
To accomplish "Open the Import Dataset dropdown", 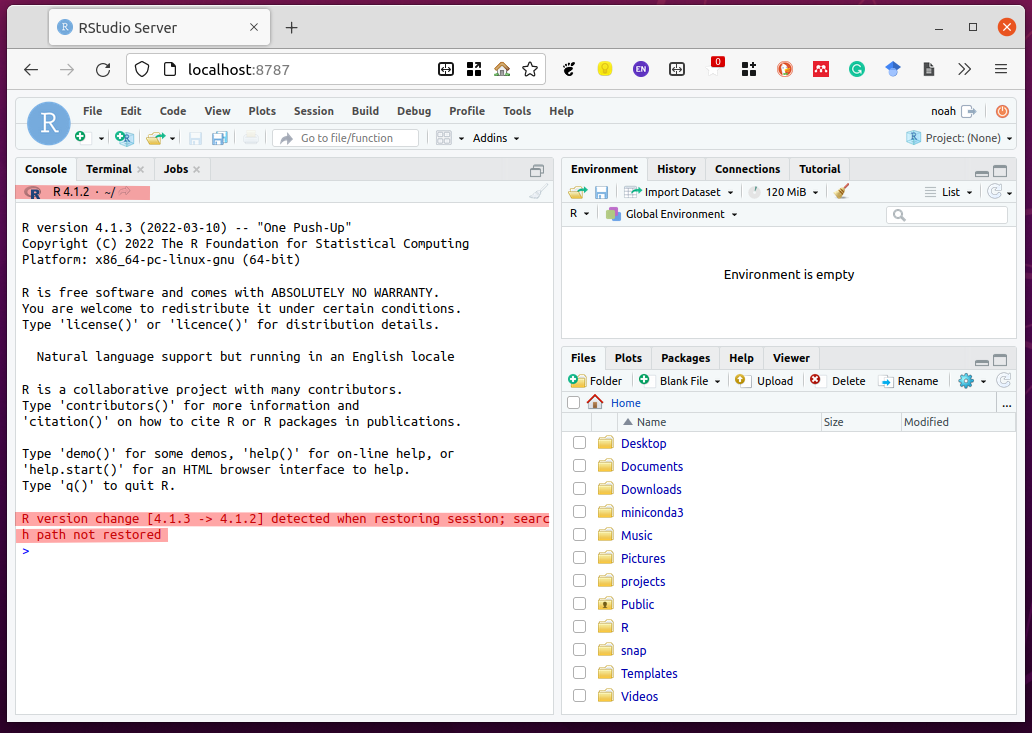I will coord(679,192).
